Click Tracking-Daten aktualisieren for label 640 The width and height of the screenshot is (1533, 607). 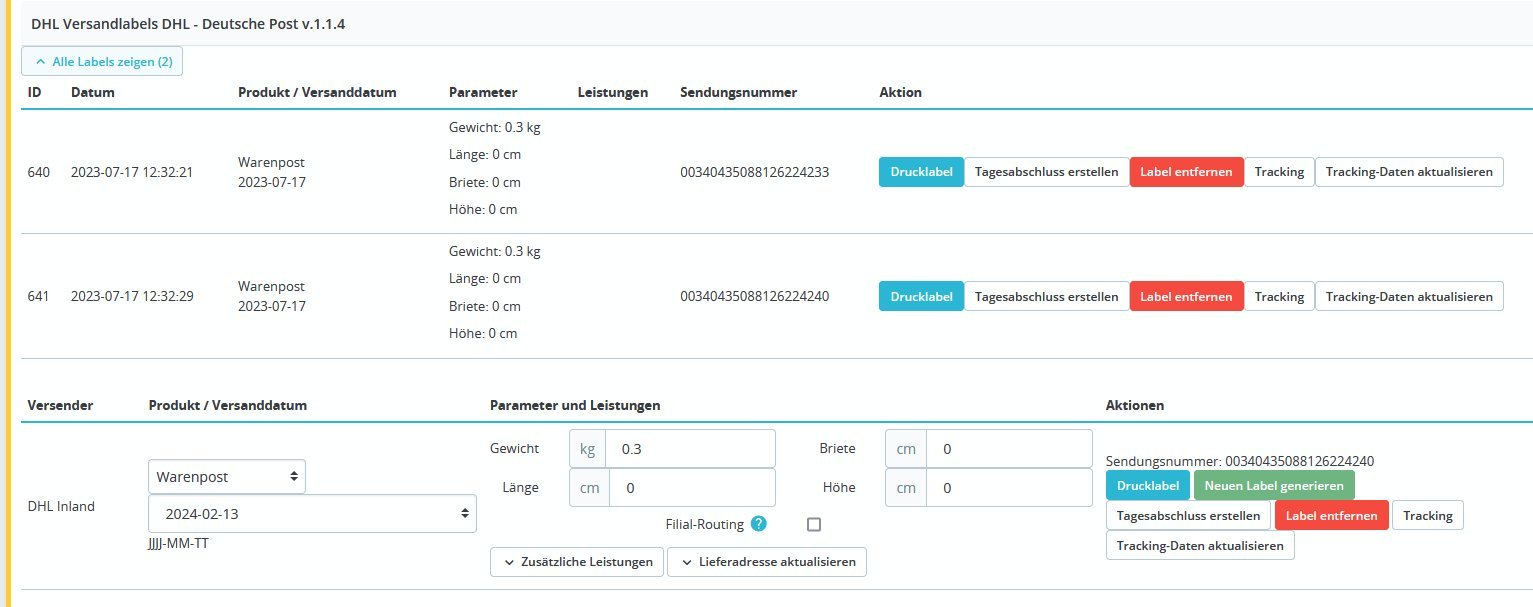coord(1409,172)
